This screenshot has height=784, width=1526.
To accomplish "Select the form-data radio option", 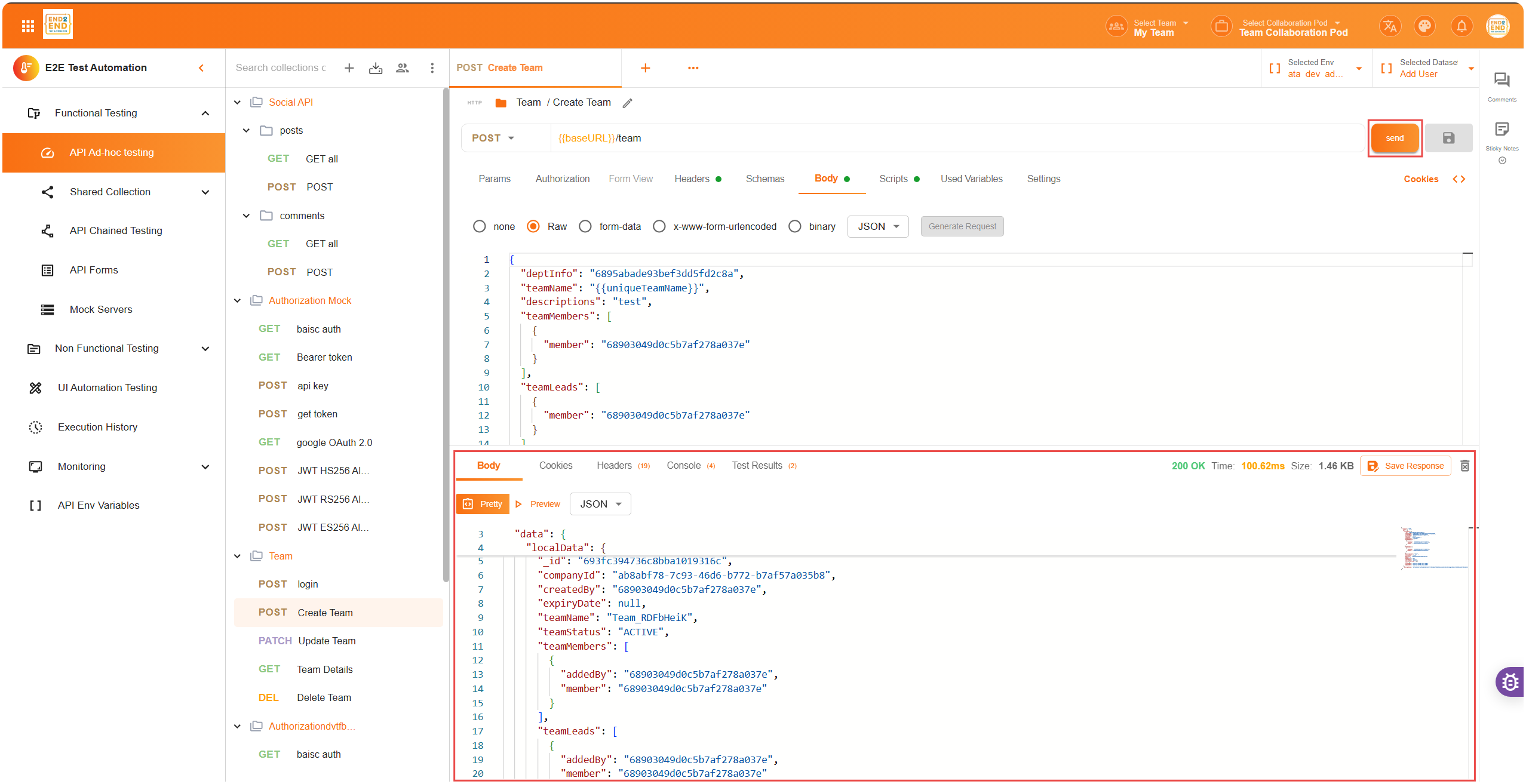I will [585, 226].
